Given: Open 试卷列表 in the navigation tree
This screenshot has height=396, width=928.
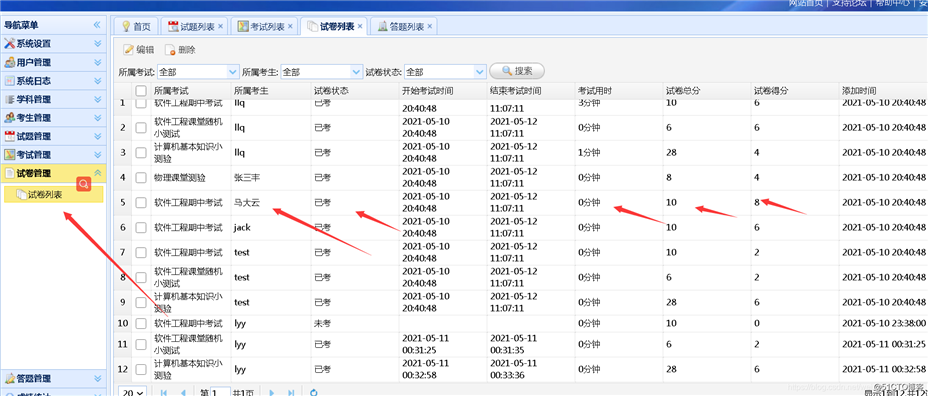Looking at the screenshot, I should (45, 194).
